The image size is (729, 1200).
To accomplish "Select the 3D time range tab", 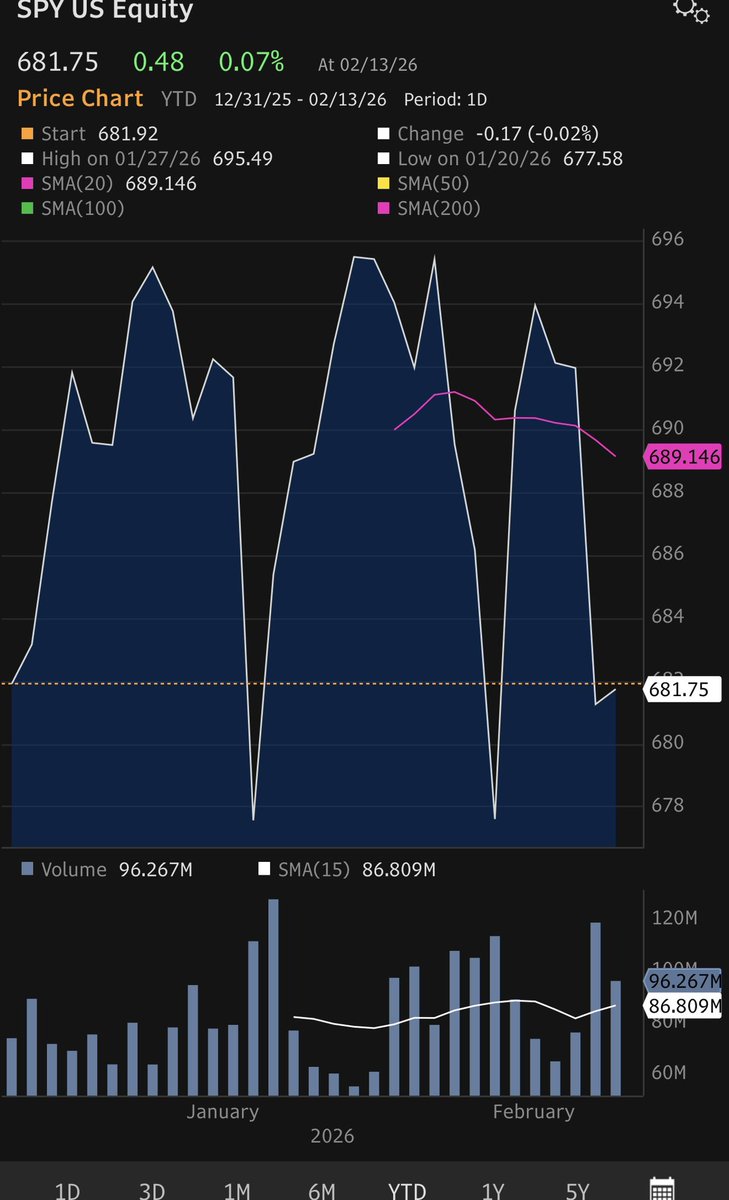I will pos(152,1191).
